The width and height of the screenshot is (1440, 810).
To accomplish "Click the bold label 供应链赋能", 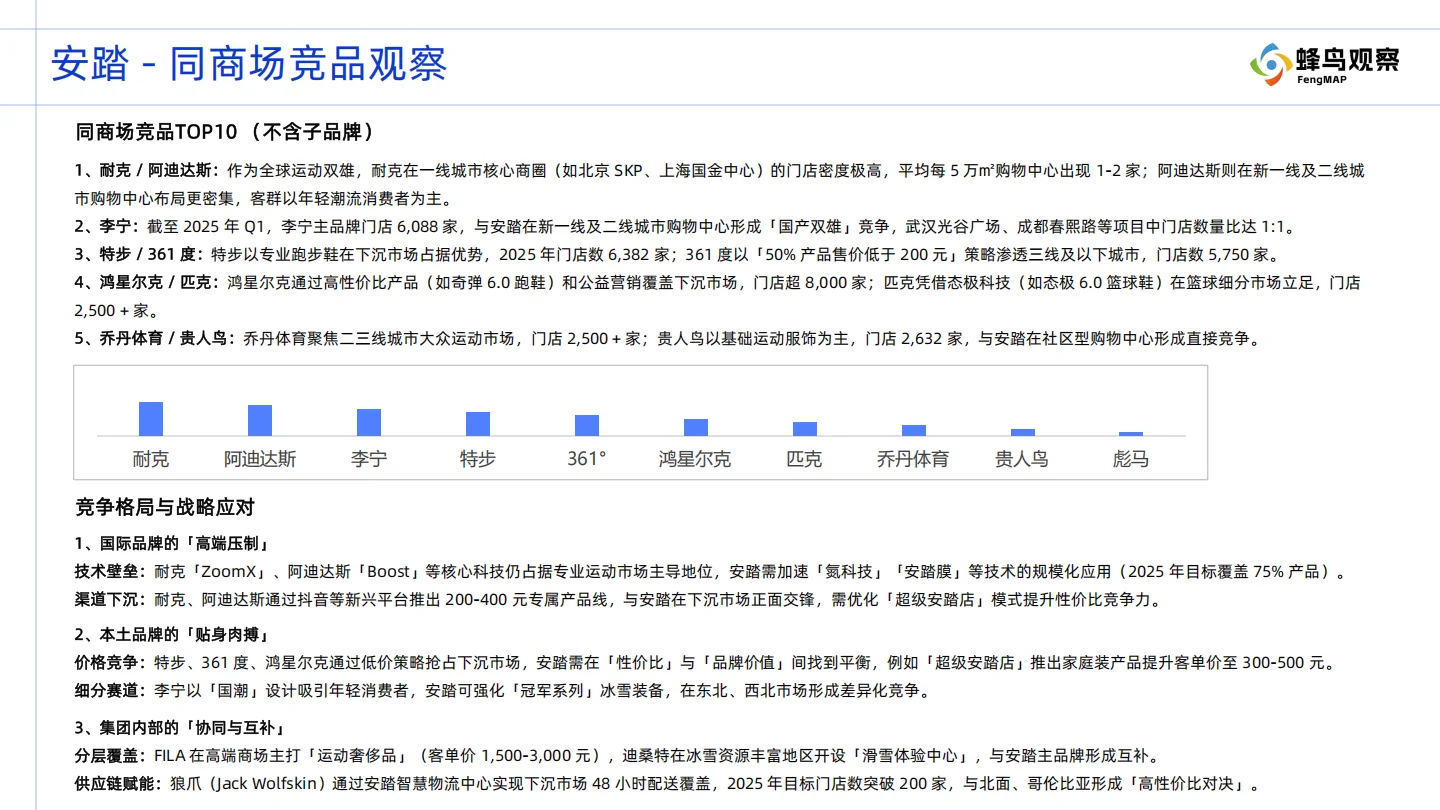I will tap(120, 784).
